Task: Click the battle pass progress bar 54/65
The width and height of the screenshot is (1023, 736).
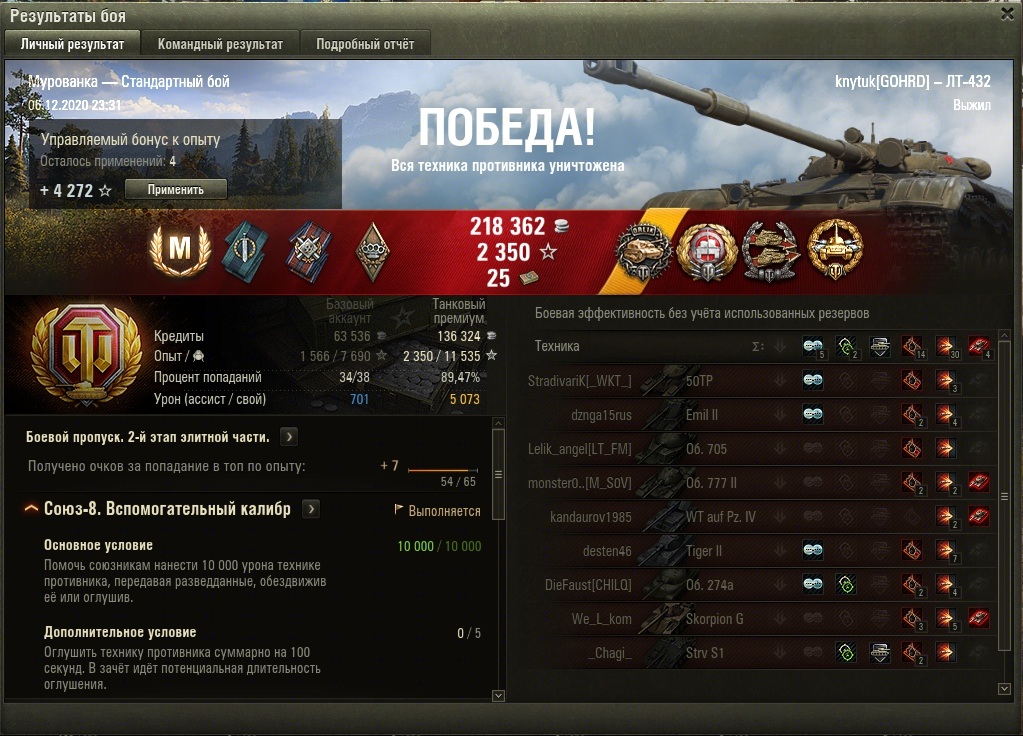Action: point(443,470)
